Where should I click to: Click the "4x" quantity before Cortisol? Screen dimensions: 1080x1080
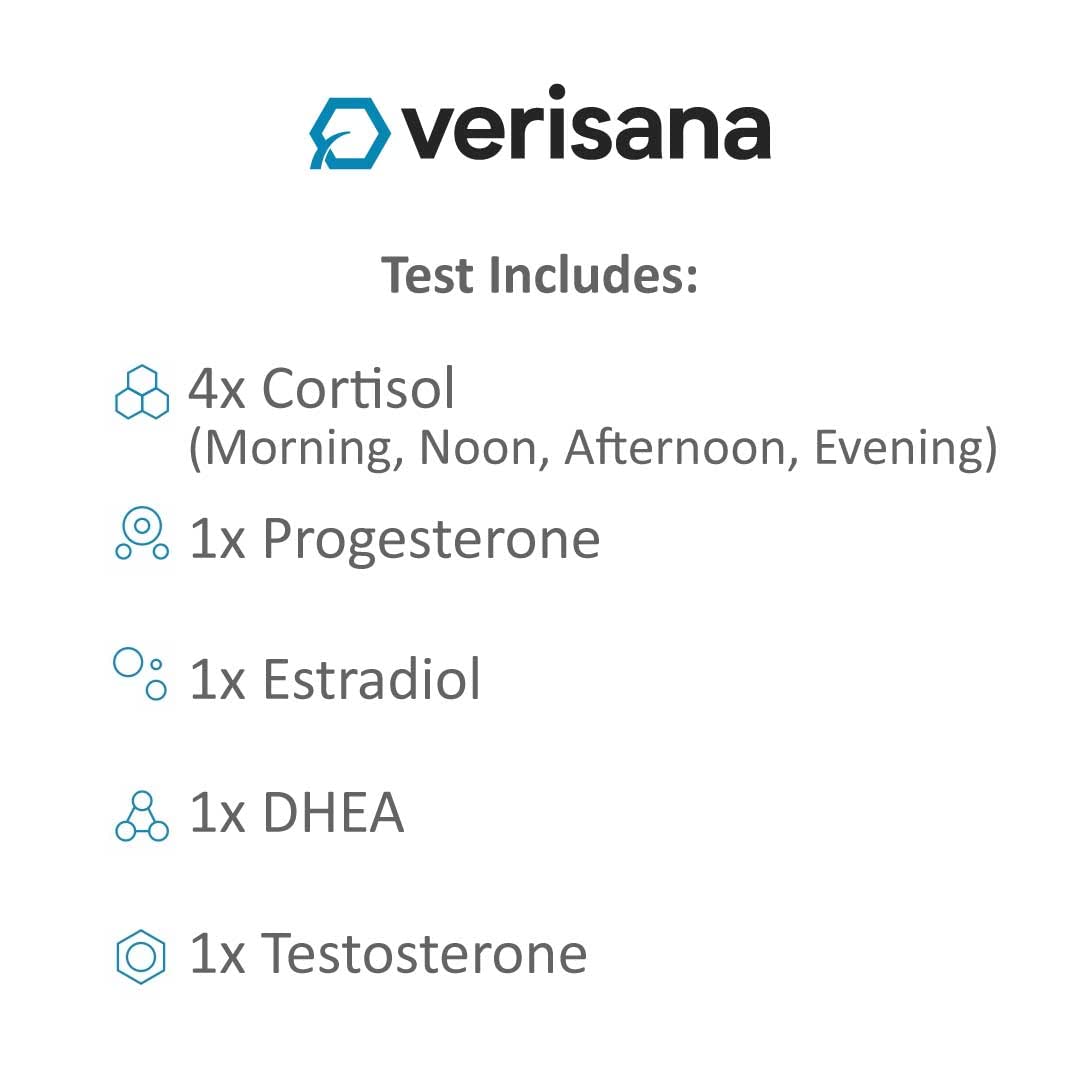(217, 388)
